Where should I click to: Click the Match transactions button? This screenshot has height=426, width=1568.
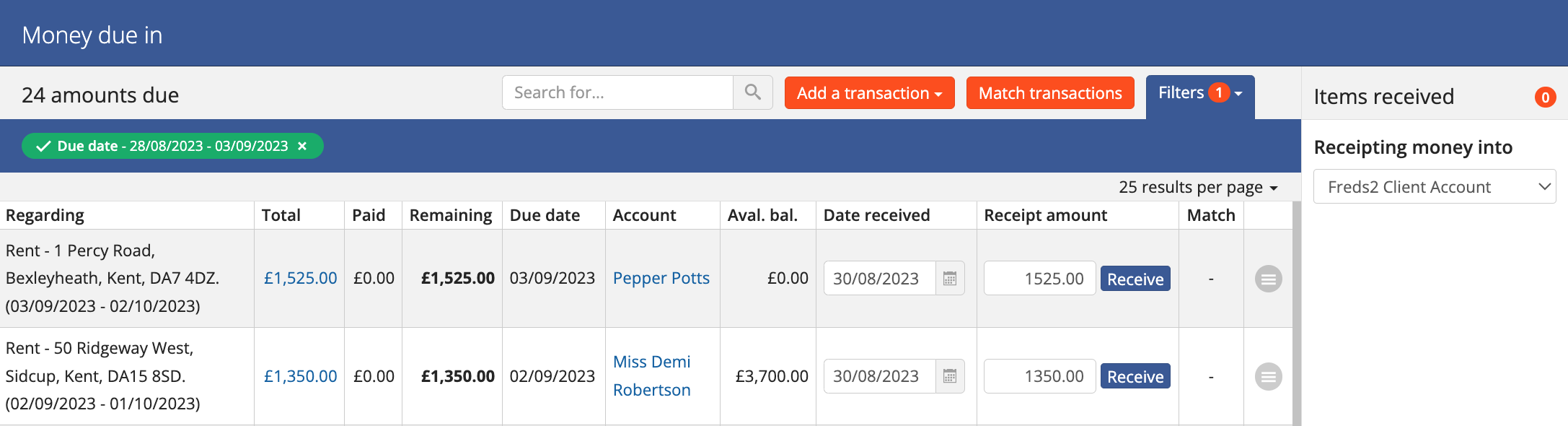pyautogui.click(x=1049, y=93)
